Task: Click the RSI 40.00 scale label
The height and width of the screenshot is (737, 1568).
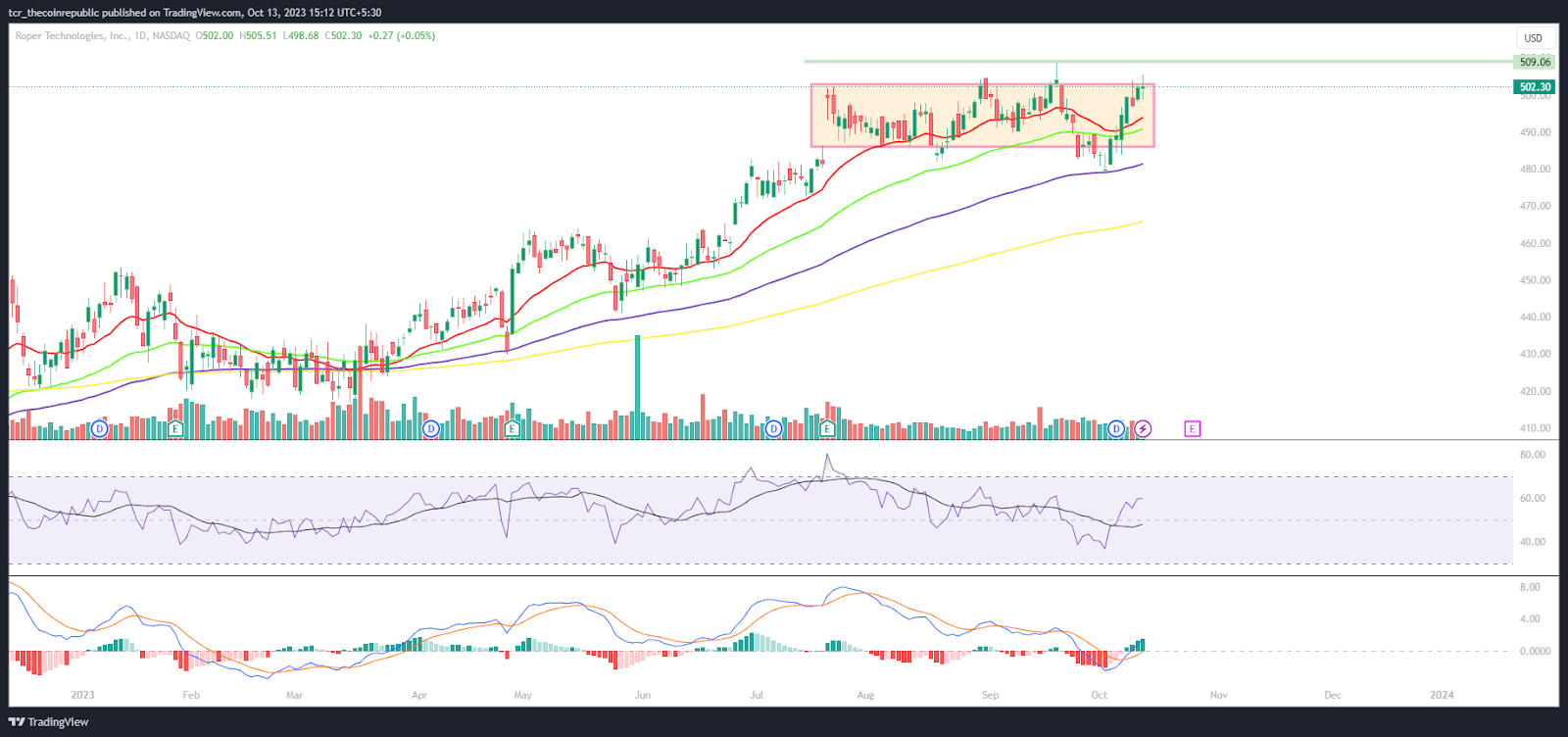Action: pyautogui.click(x=1533, y=542)
